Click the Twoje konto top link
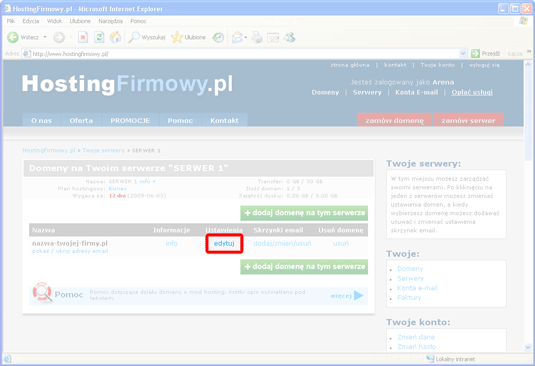535x366 pixels. point(437,65)
